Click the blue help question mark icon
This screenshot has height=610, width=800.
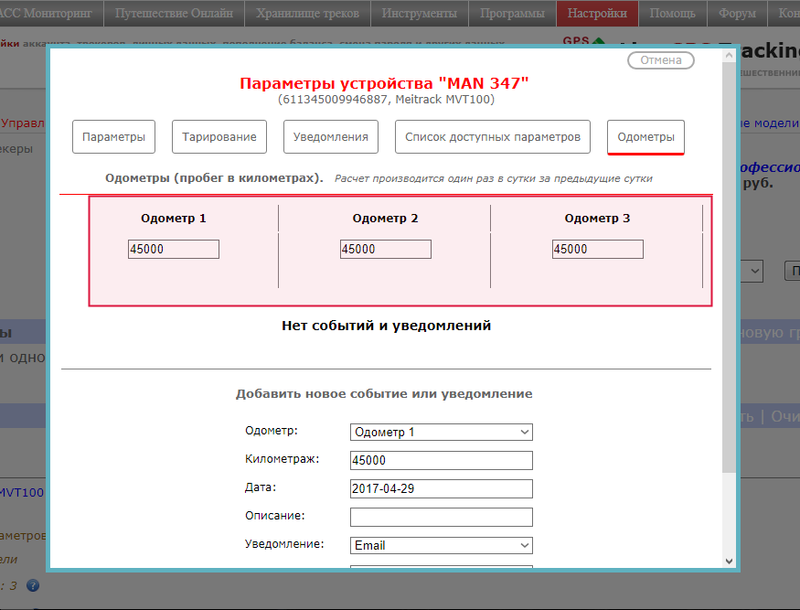(33, 586)
